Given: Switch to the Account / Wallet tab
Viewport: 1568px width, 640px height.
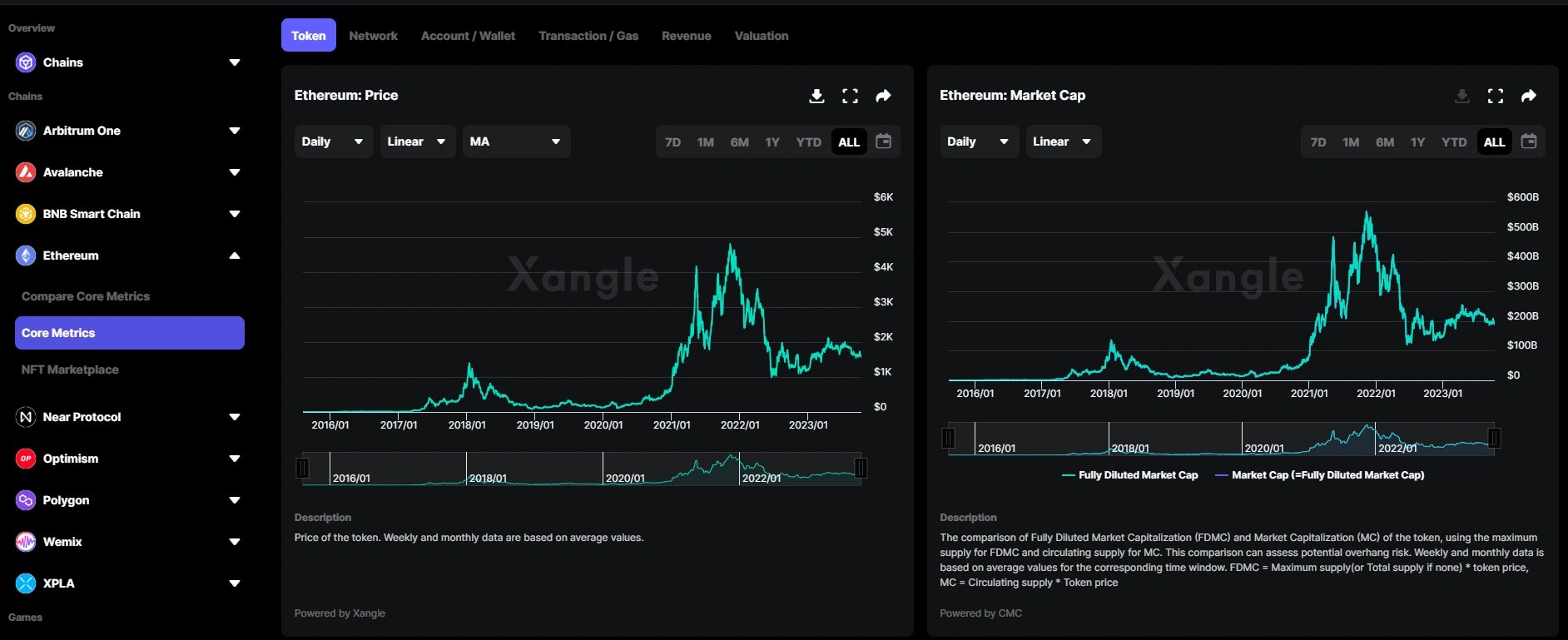Looking at the screenshot, I should click(x=468, y=36).
